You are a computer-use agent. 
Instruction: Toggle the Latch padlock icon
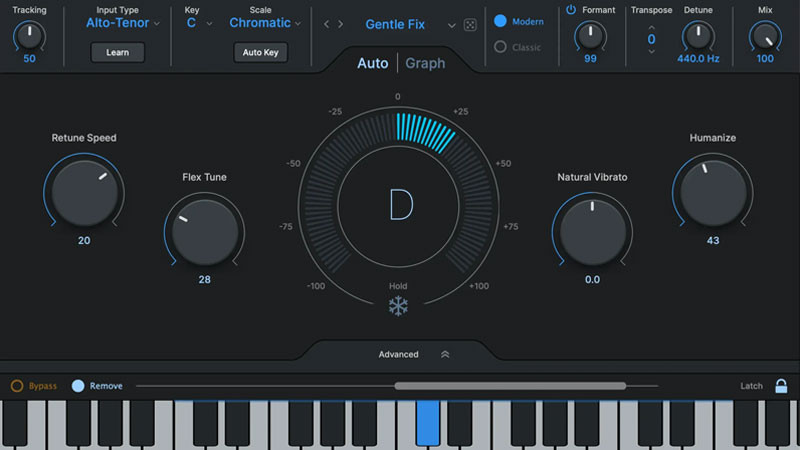pyautogui.click(x=781, y=386)
